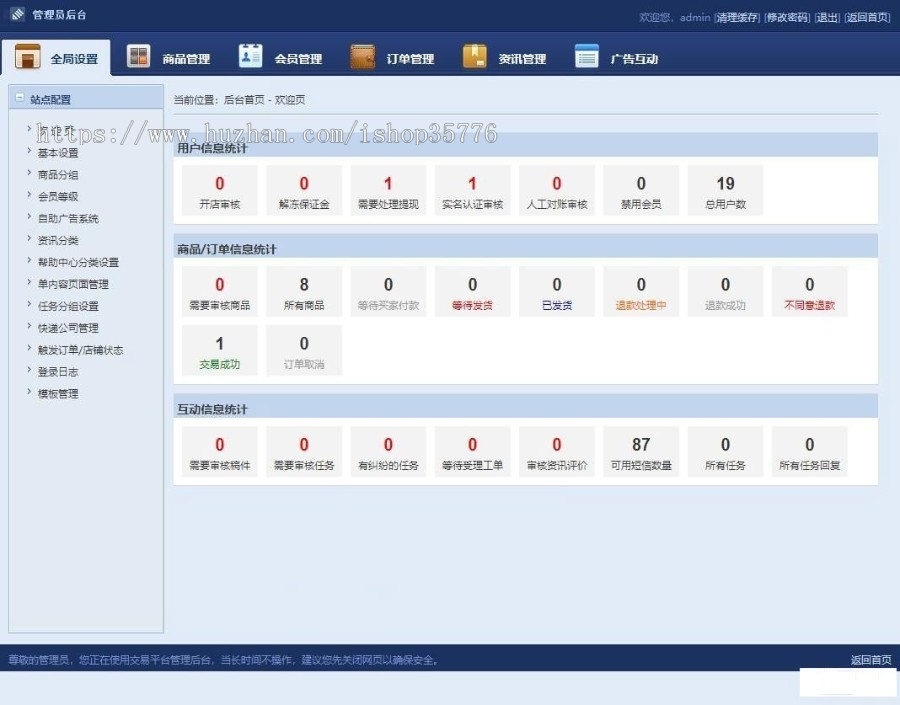The image size is (900, 705).
Task: Click the 等待买家付款 stat card
Action: (389, 292)
